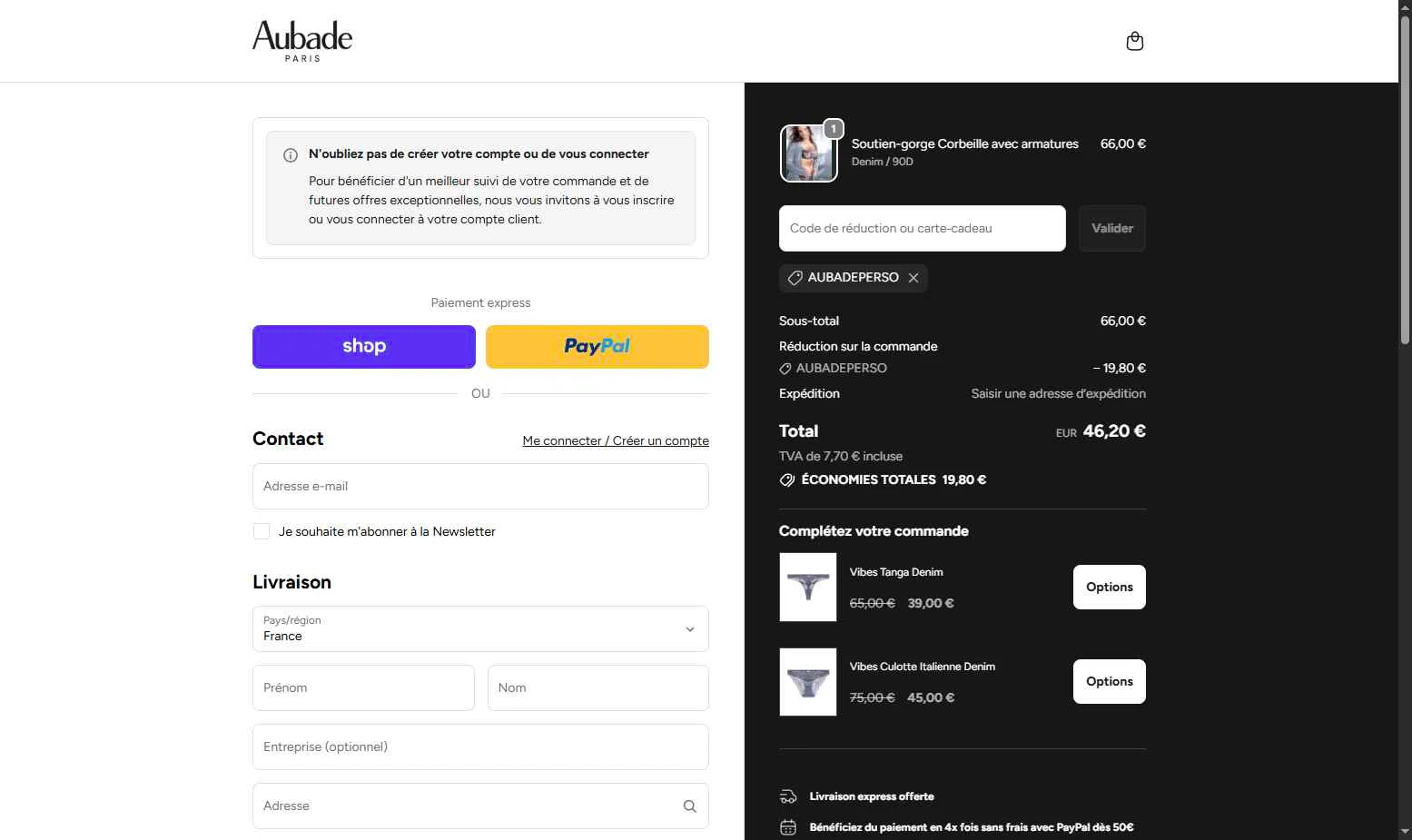
Task: Focus the Entreprise (optionnel) field
Action: coord(480,746)
